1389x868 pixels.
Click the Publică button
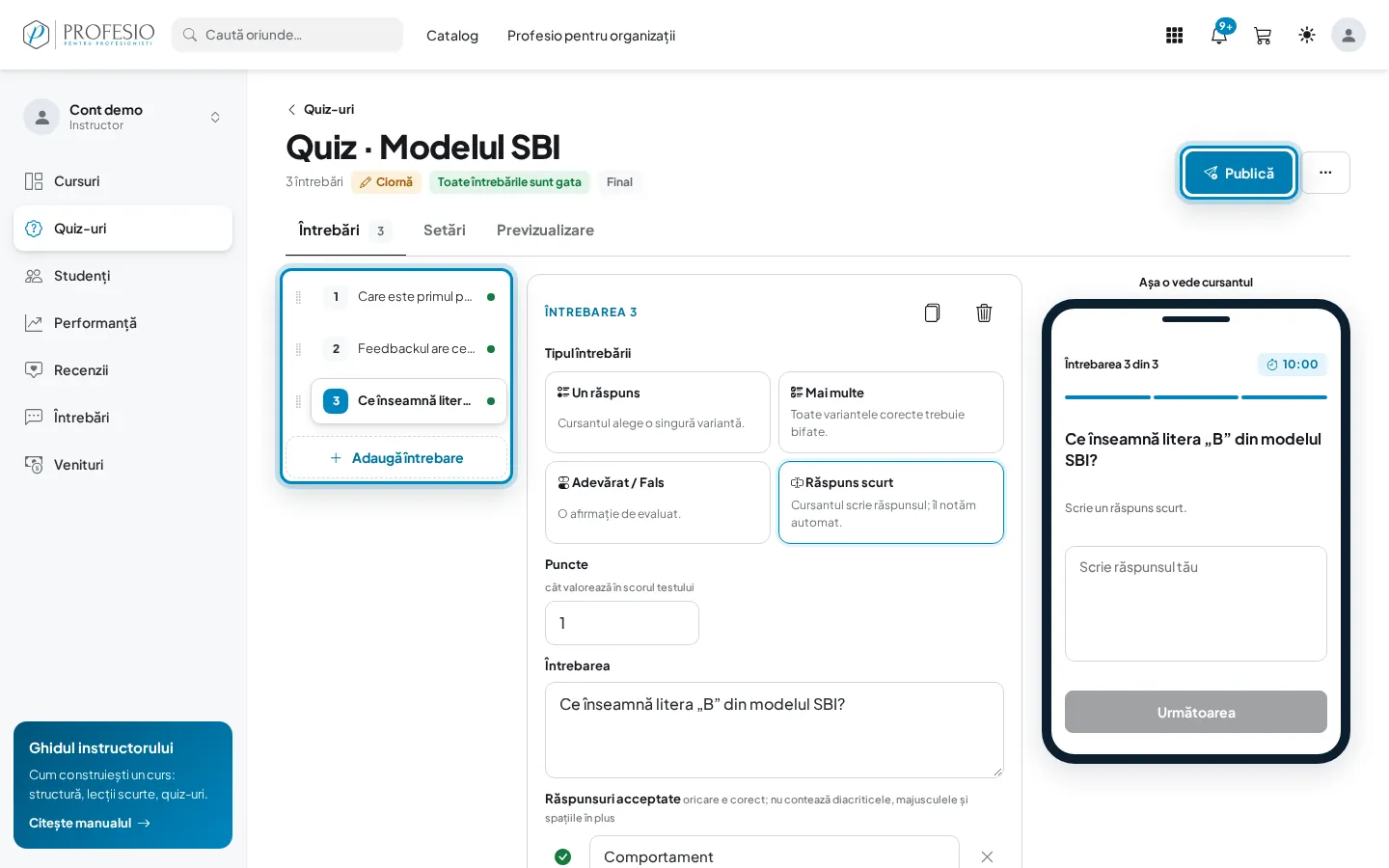pos(1239,174)
